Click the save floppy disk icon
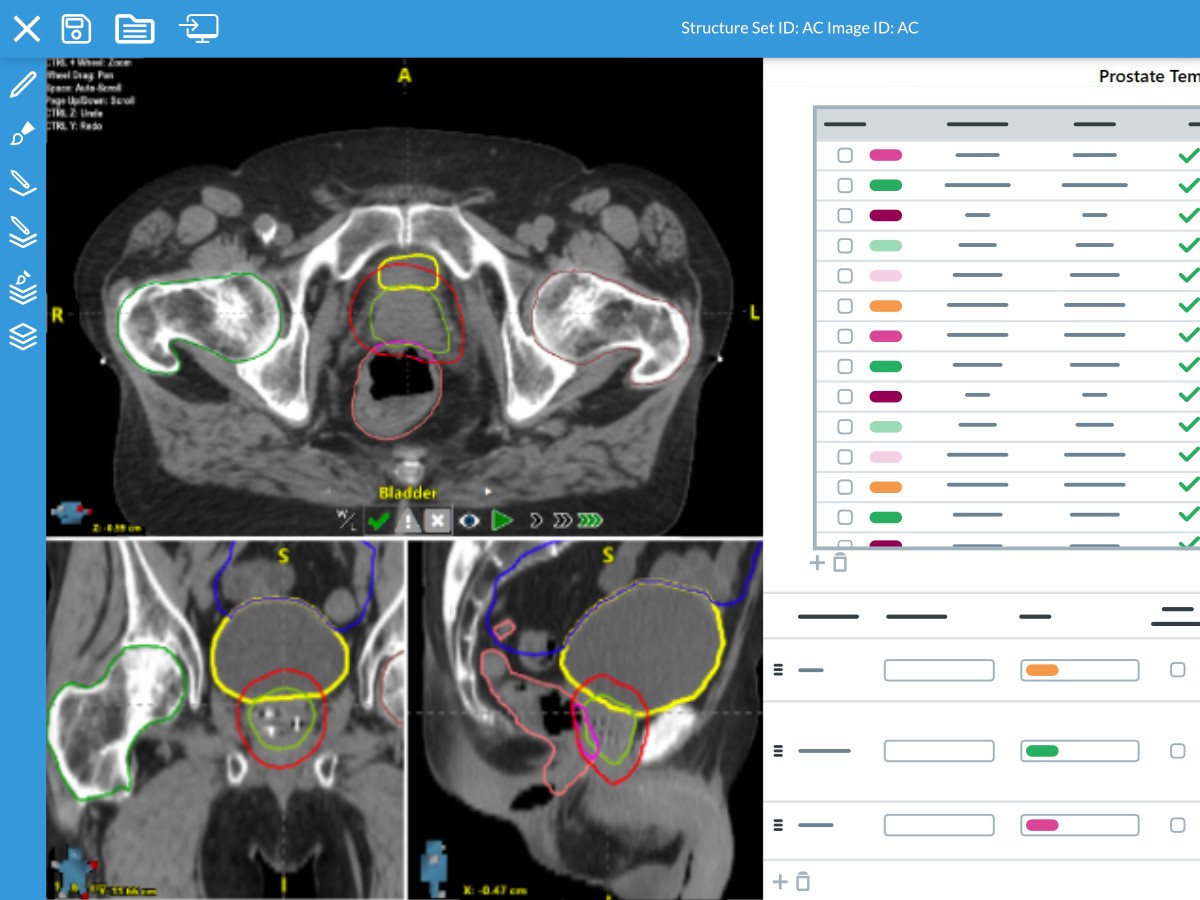Screen dimensions: 1200x900 click(76, 28)
